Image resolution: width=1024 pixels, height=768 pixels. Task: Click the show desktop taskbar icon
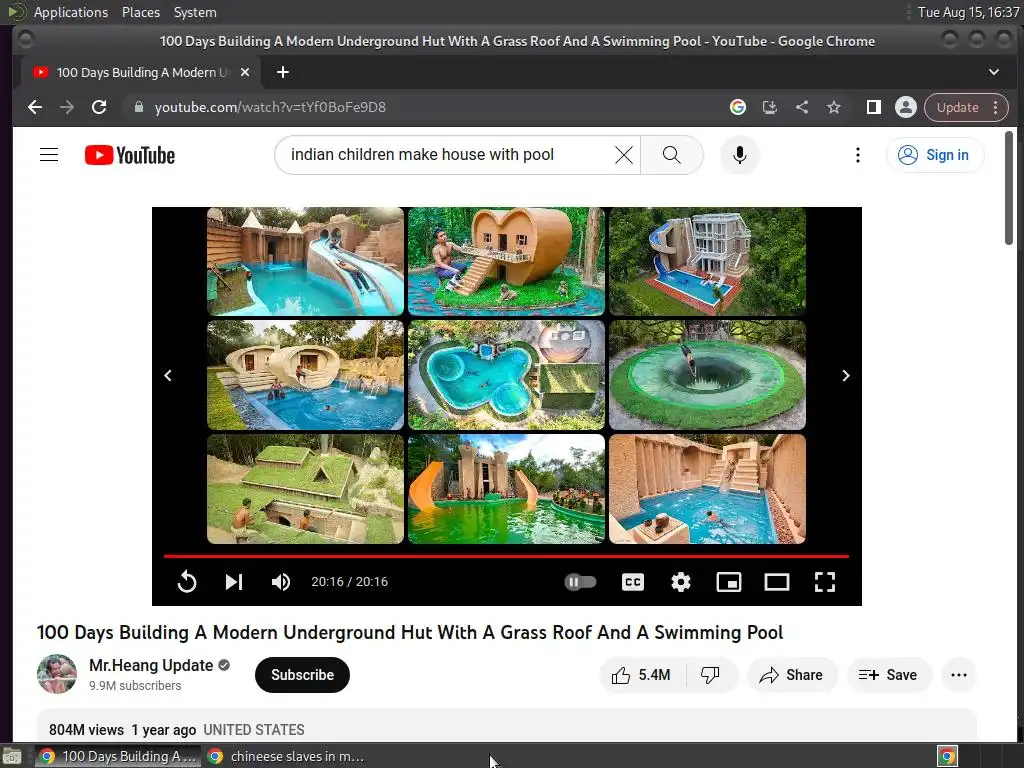[x=12, y=756]
